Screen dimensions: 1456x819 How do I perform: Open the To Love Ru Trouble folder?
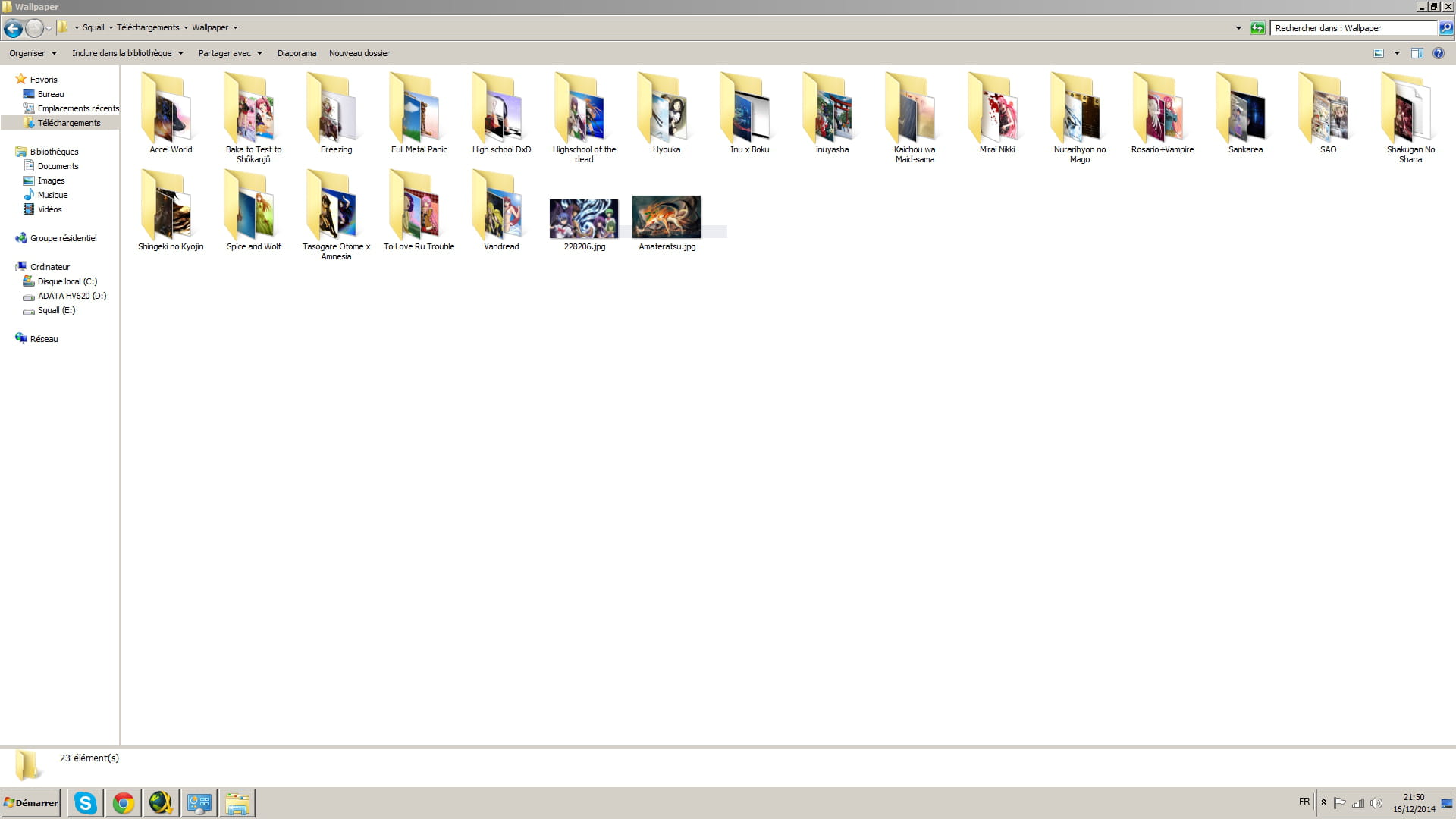pyautogui.click(x=419, y=211)
